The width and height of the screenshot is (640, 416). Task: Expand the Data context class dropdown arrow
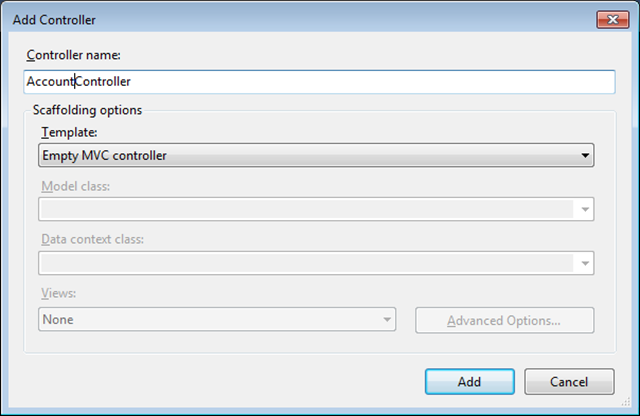[x=583, y=264]
